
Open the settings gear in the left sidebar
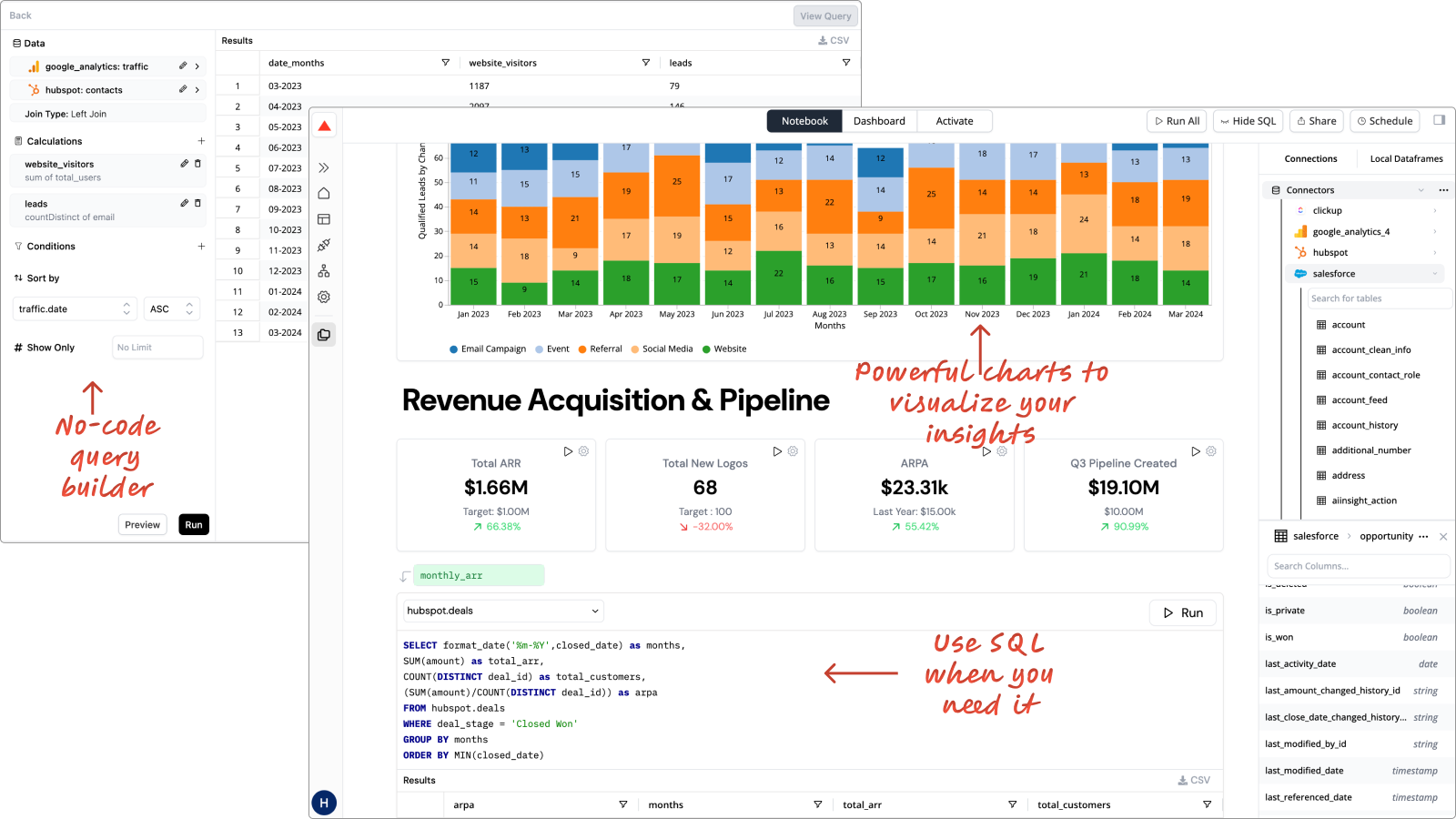pyautogui.click(x=324, y=298)
